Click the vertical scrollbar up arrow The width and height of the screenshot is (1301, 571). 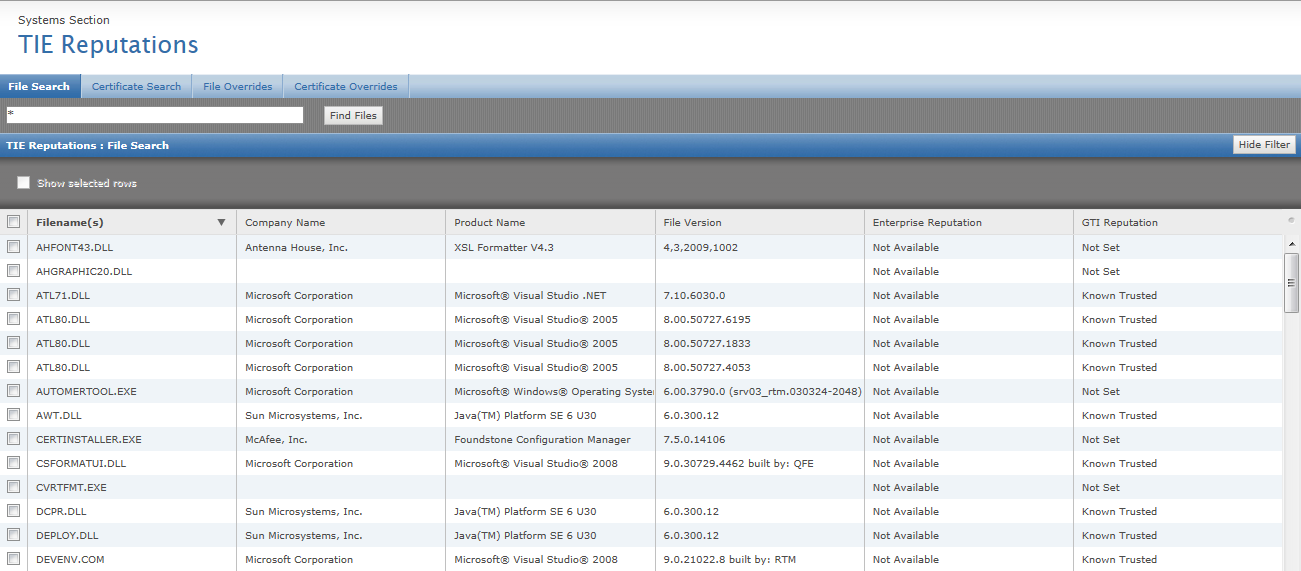1291,244
